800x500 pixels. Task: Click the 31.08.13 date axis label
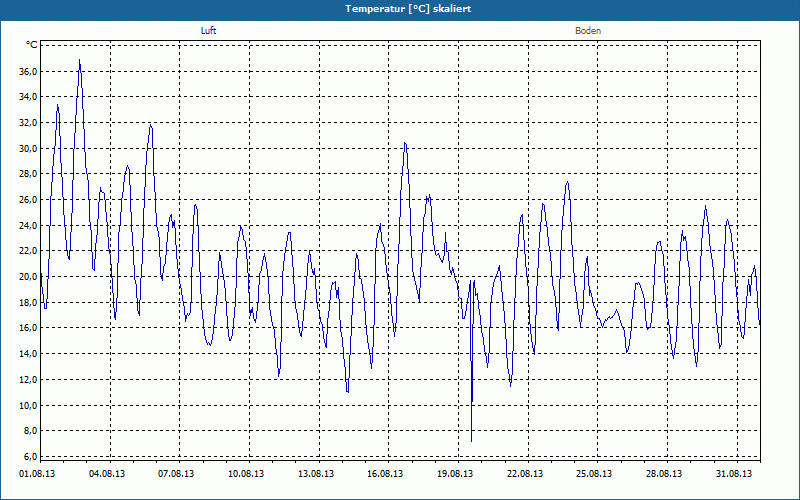(x=734, y=474)
